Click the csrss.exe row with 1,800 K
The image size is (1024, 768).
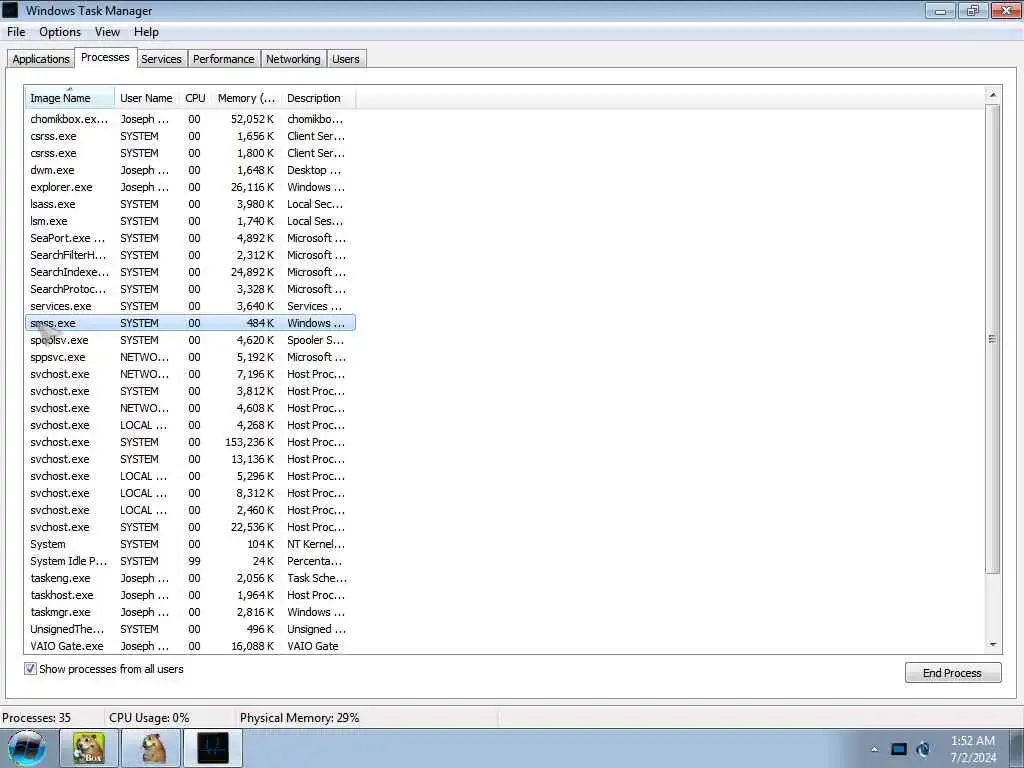pos(190,153)
